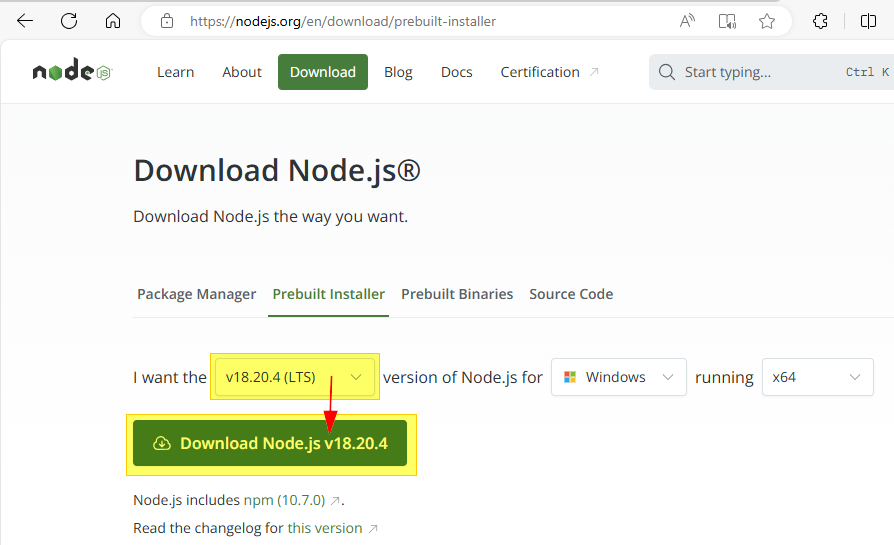Click Download Node.js v18.20.4 button
The image size is (894, 545).
point(270,443)
